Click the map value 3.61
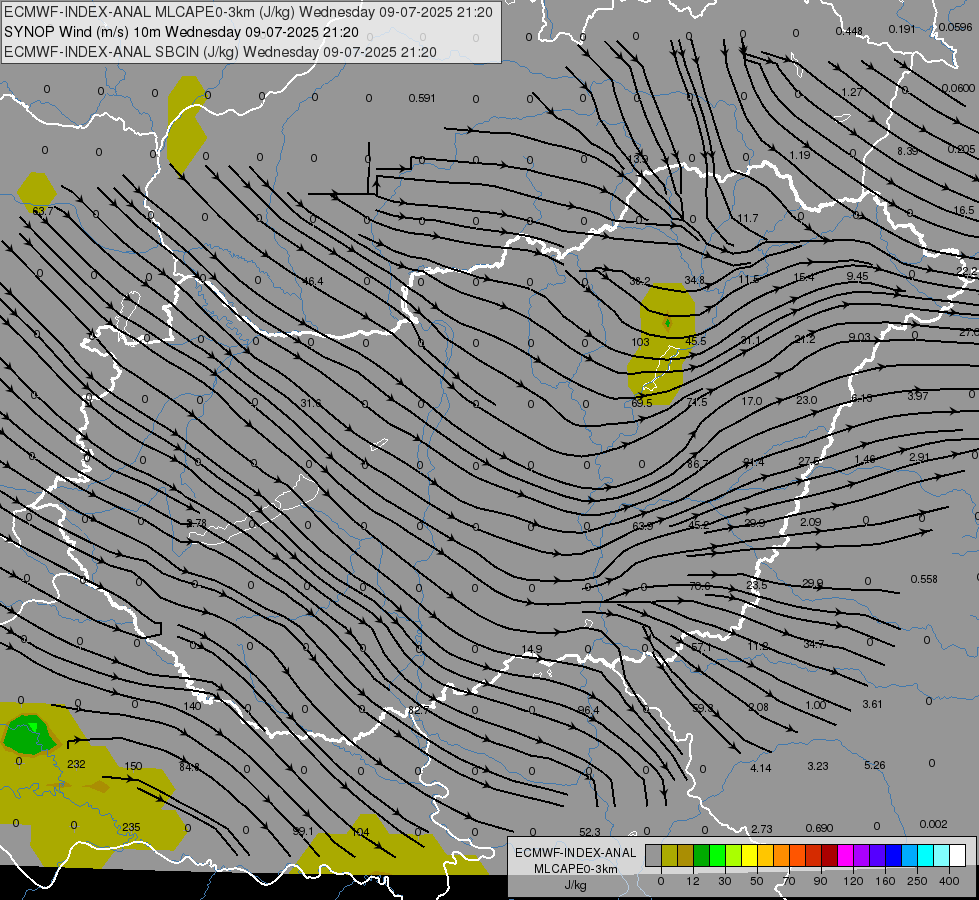979x900 pixels. 872,704
